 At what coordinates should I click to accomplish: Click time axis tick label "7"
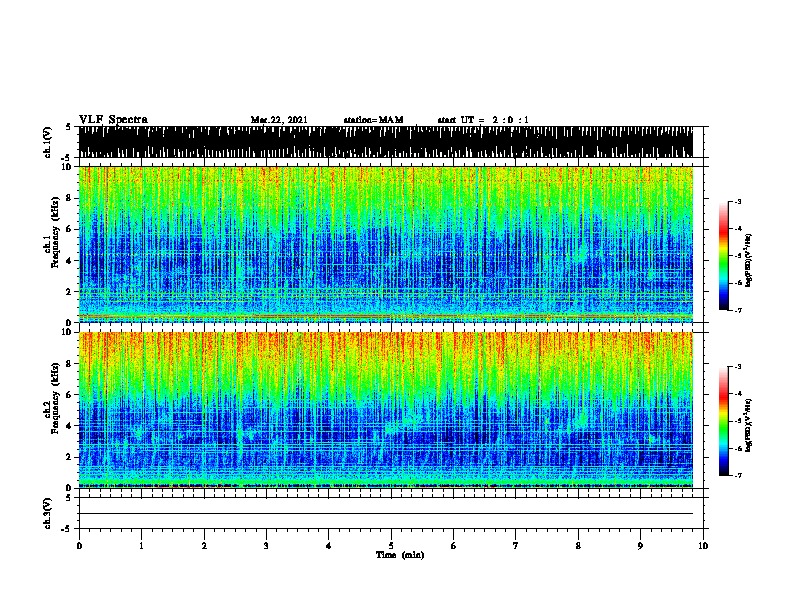[x=516, y=546]
